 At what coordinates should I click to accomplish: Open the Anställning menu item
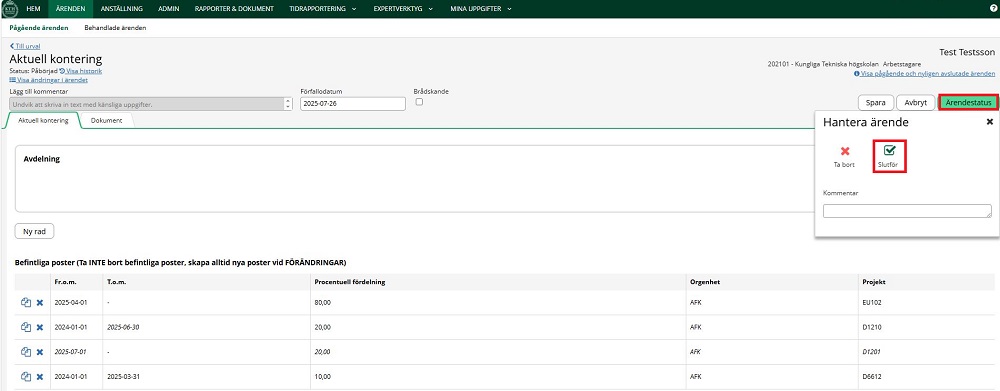(x=122, y=9)
